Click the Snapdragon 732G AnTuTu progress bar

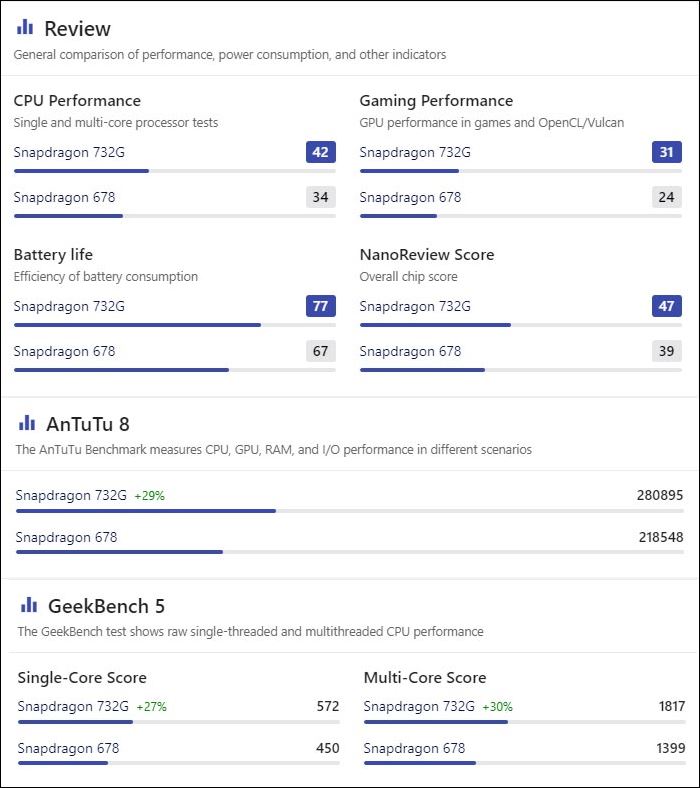[x=146, y=511]
